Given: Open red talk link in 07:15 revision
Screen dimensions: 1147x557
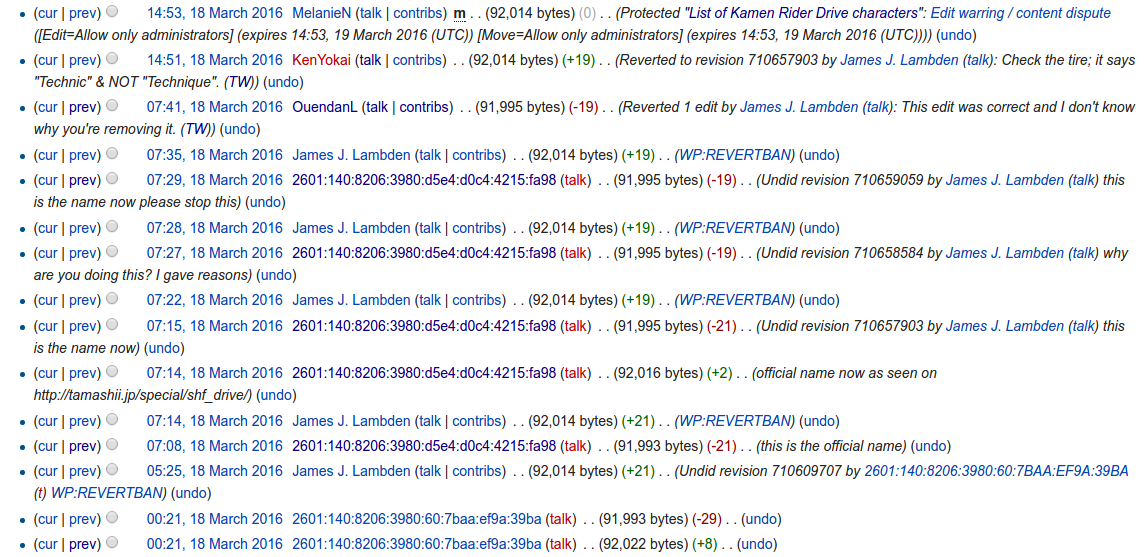Looking at the screenshot, I should 576,326.
